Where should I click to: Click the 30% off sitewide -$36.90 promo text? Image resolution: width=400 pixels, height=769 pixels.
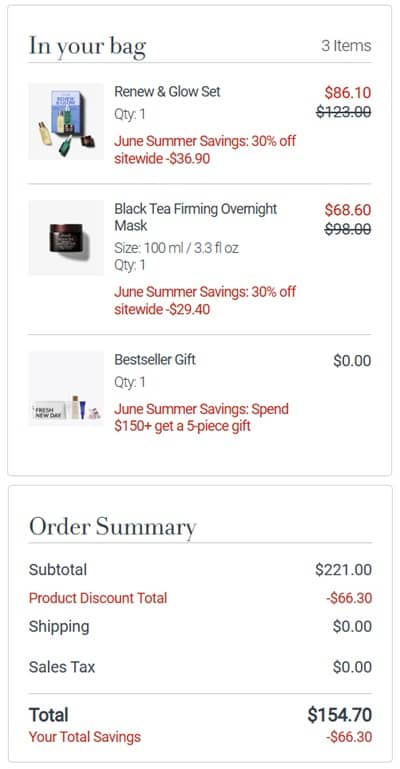205,150
